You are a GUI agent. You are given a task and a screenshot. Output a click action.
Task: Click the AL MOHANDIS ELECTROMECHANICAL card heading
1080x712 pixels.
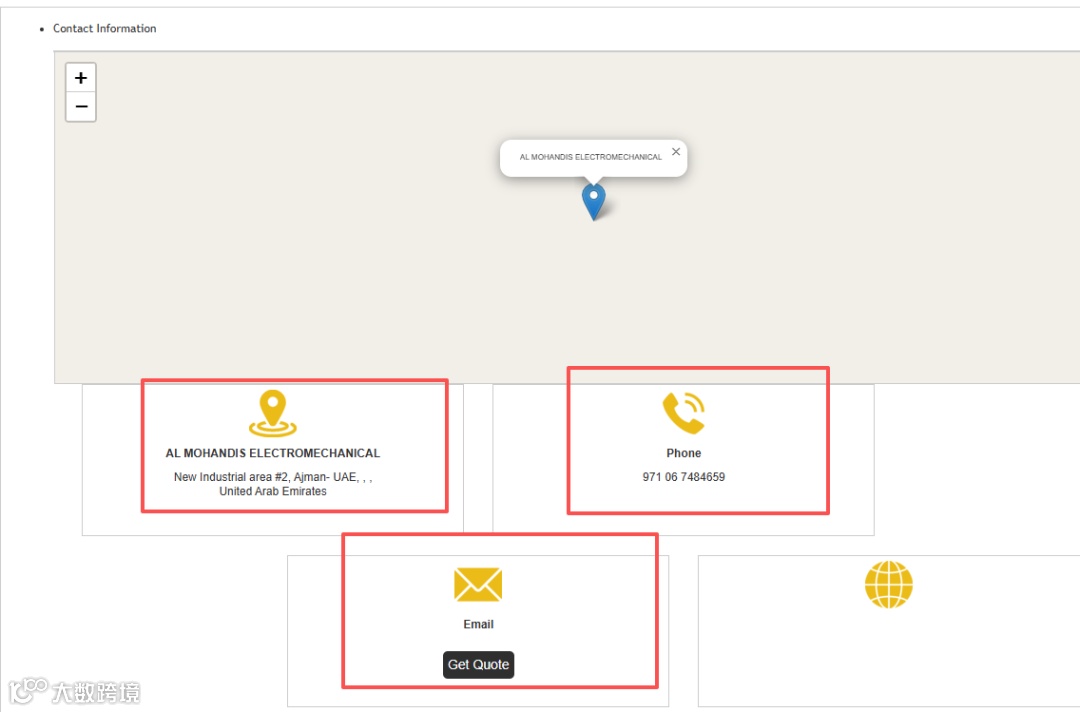tap(273, 453)
